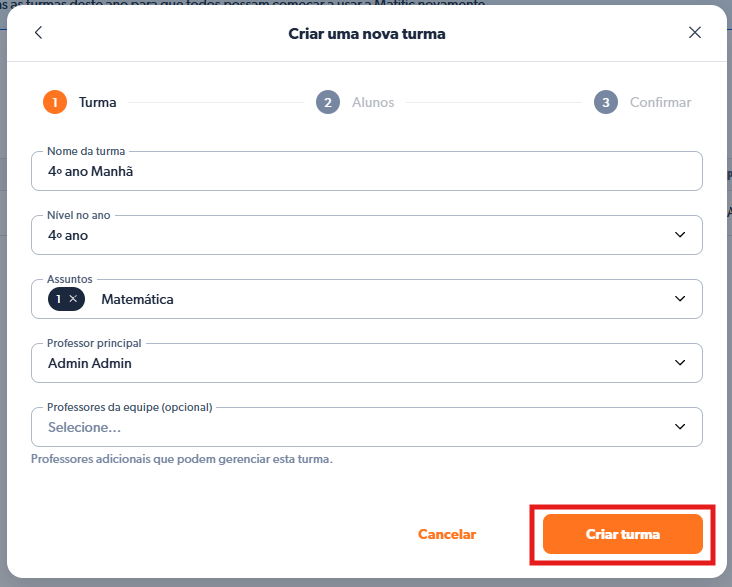The height and width of the screenshot is (587, 732).
Task: Close the Criar uma nova turma dialog
Action: [695, 33]
